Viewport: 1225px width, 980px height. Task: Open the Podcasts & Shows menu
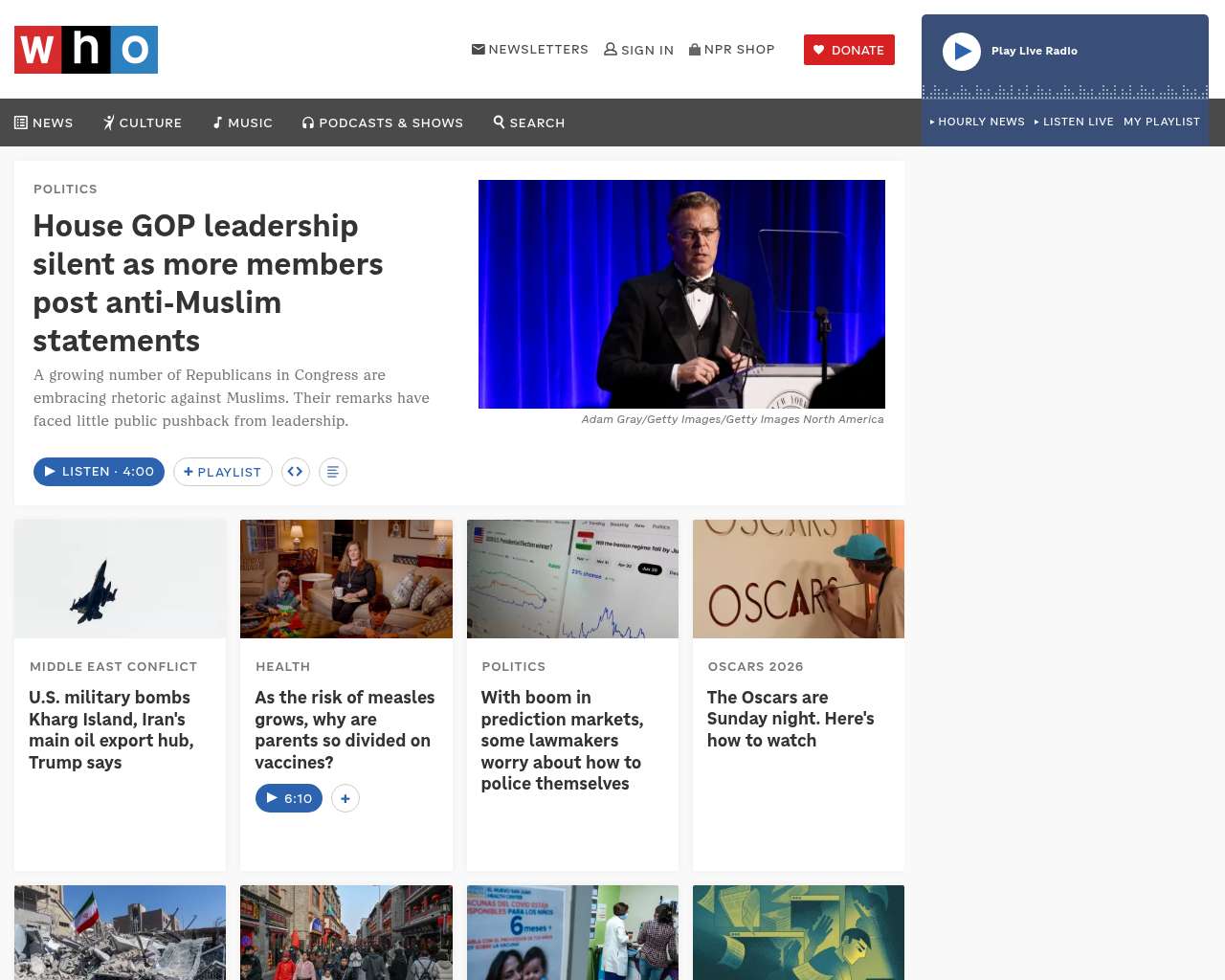click(x=383, y=122)
